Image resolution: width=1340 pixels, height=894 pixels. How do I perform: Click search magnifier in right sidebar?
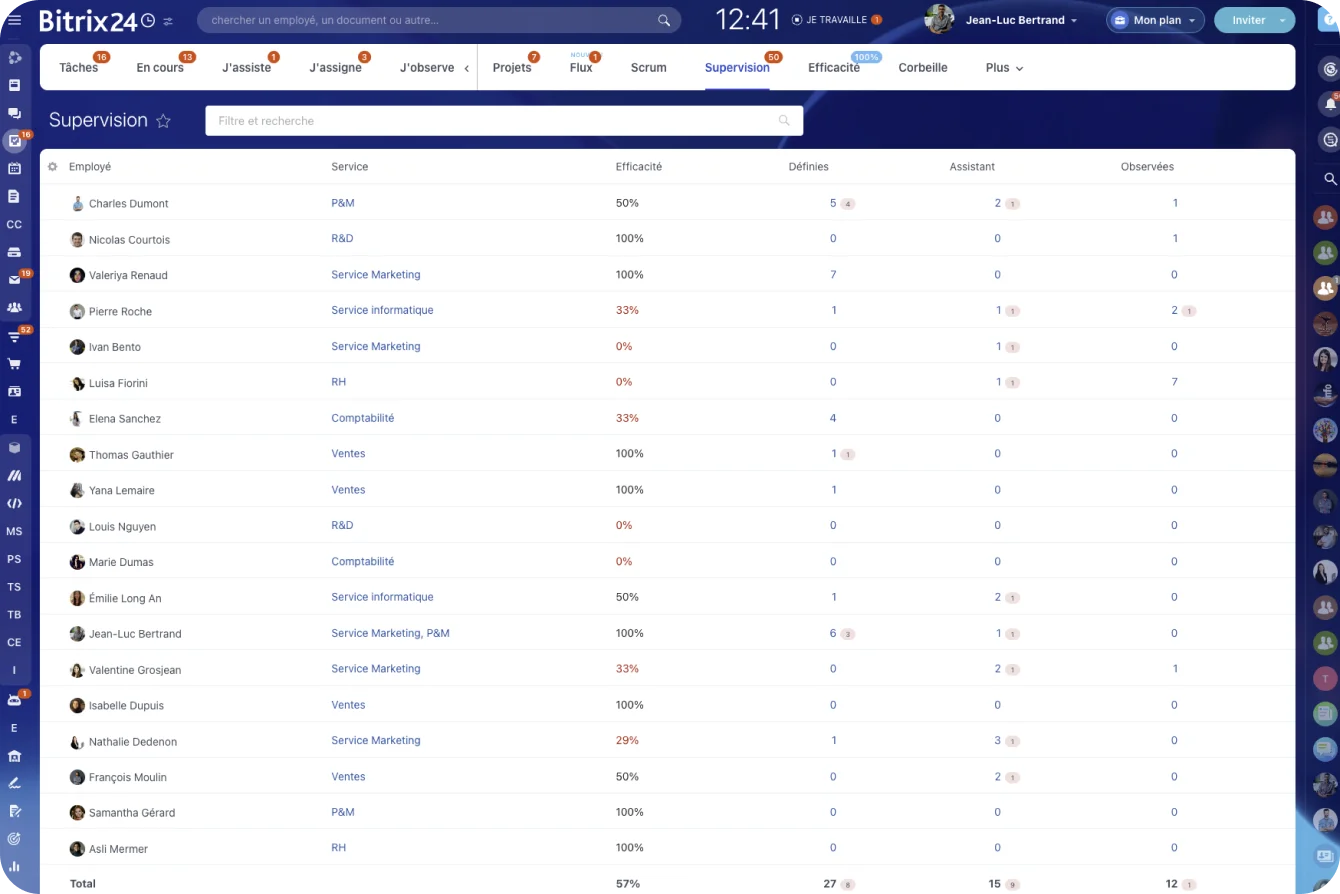1329,179
